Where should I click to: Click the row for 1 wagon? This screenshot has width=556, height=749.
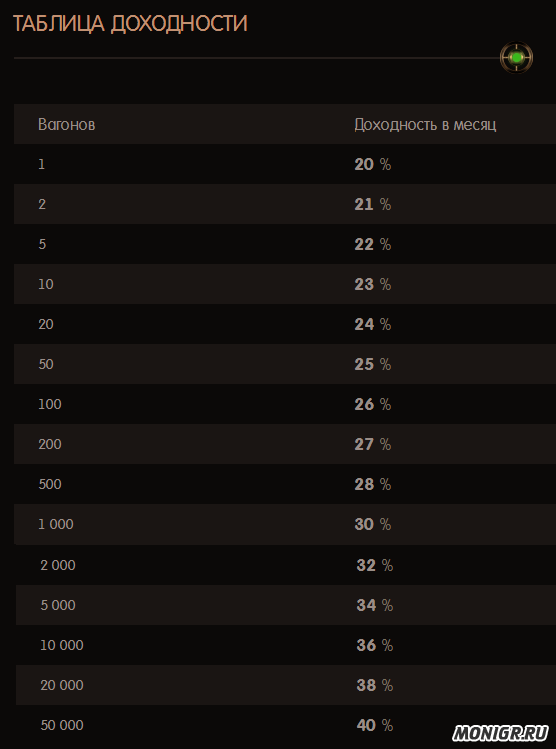(285, 164)
